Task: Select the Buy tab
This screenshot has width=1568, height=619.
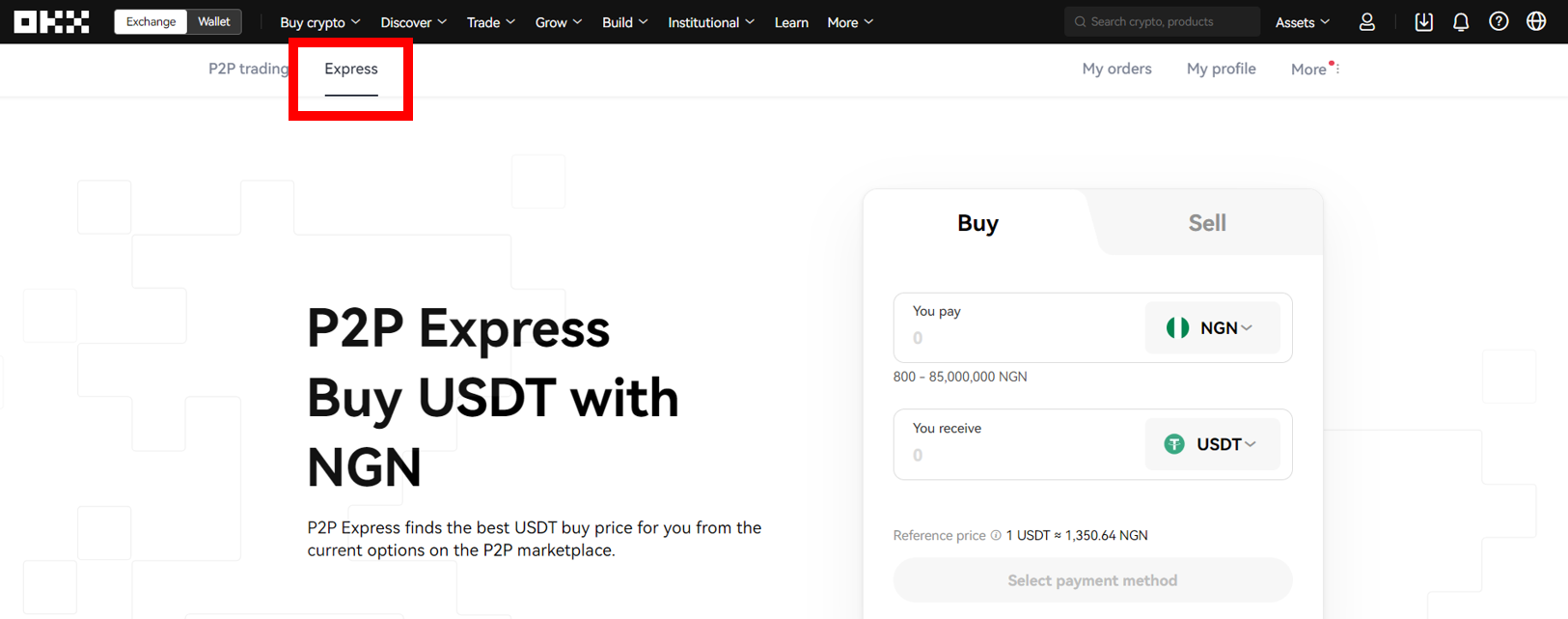Action: 977,223
